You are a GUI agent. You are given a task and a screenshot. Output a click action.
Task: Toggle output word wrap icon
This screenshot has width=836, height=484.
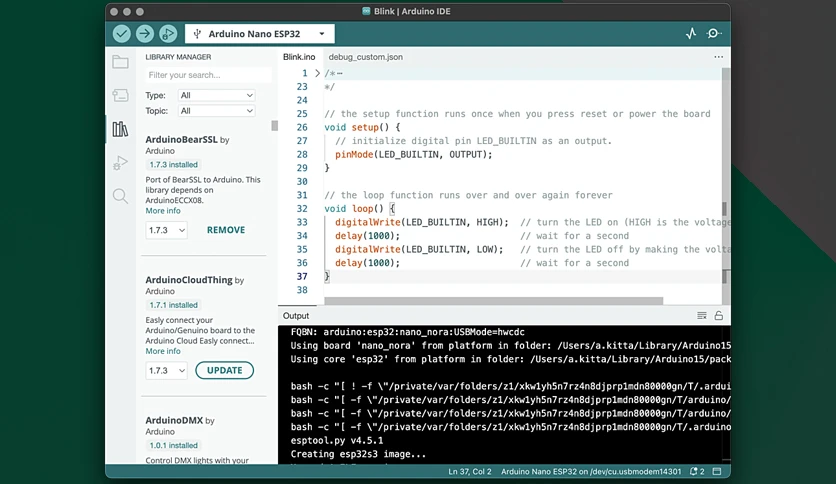click(x=702, y=316)
